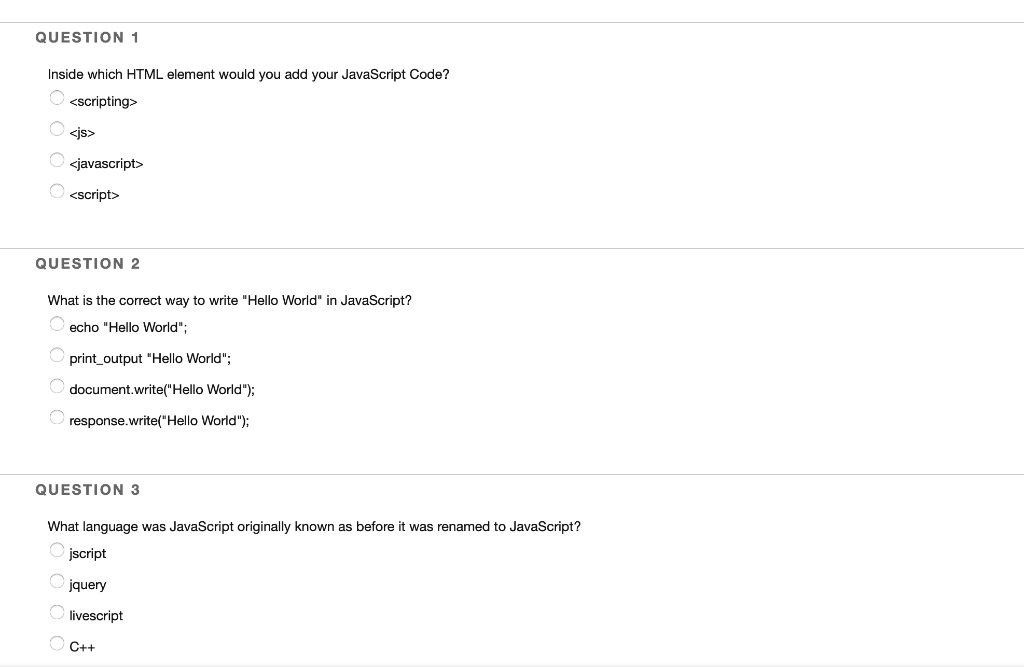Pick livescript for Question 3
1024x667 pixels.
[57, 611]
